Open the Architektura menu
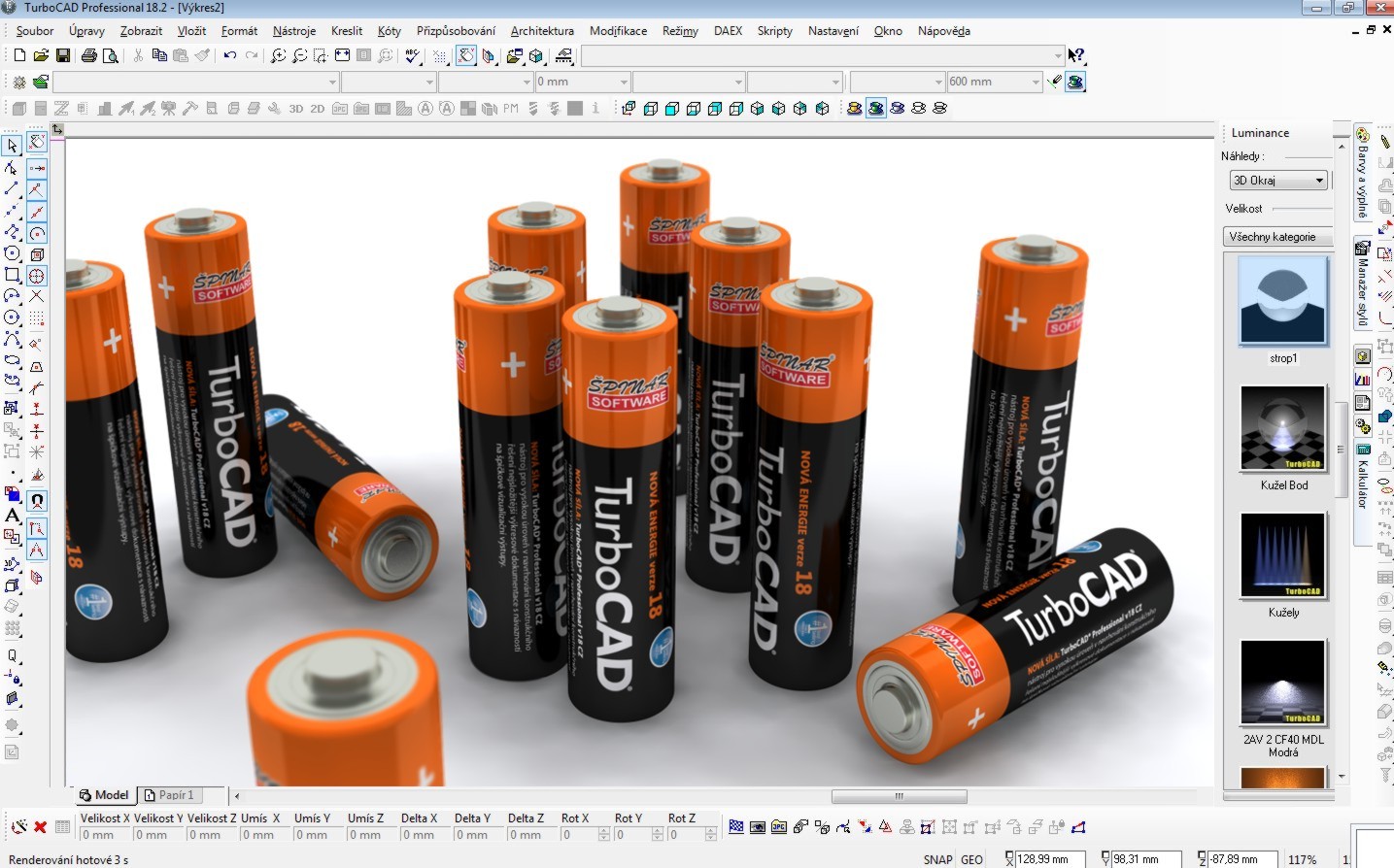The image size is (1394, 868). (x=542, y=31)
